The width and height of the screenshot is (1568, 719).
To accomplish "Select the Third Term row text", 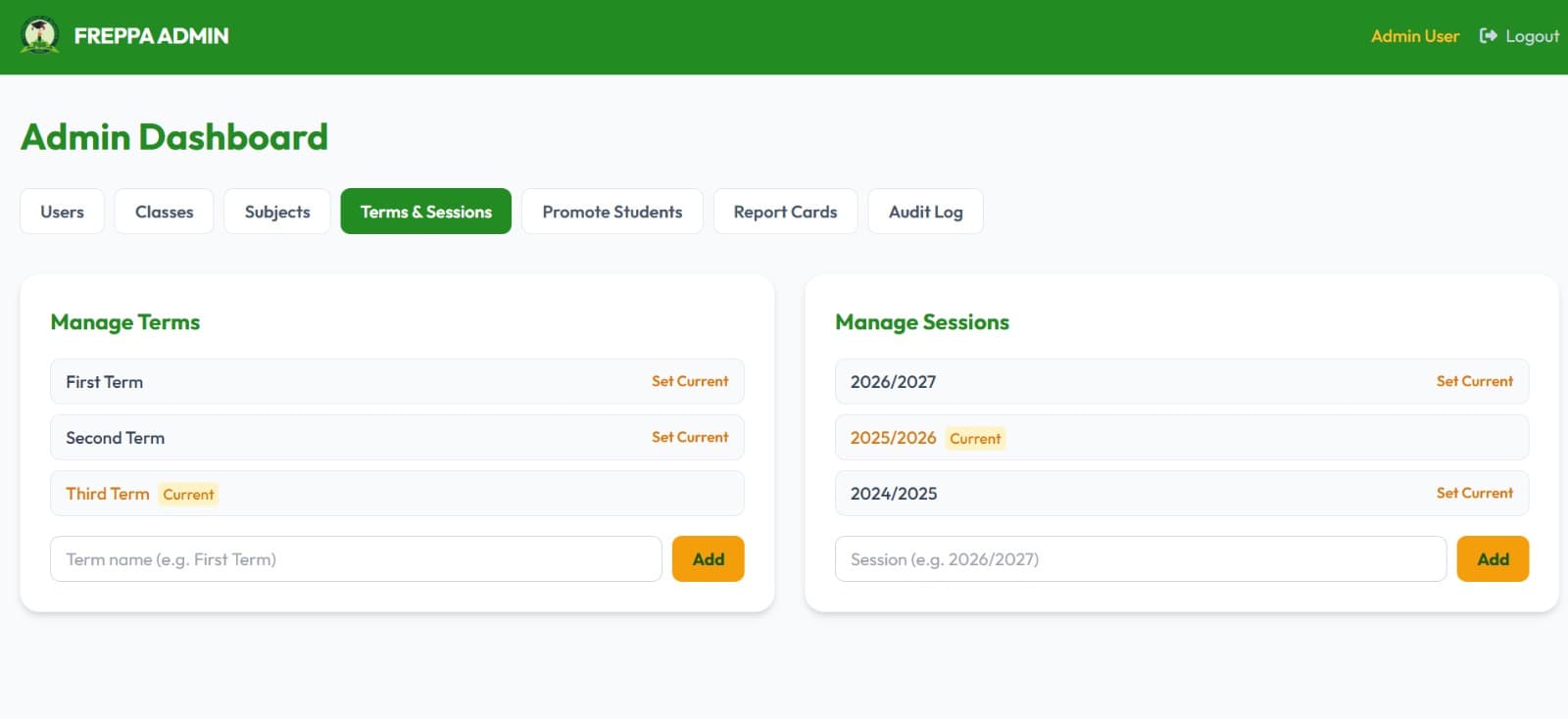I will pyautogui.click(x=108, y=494).
